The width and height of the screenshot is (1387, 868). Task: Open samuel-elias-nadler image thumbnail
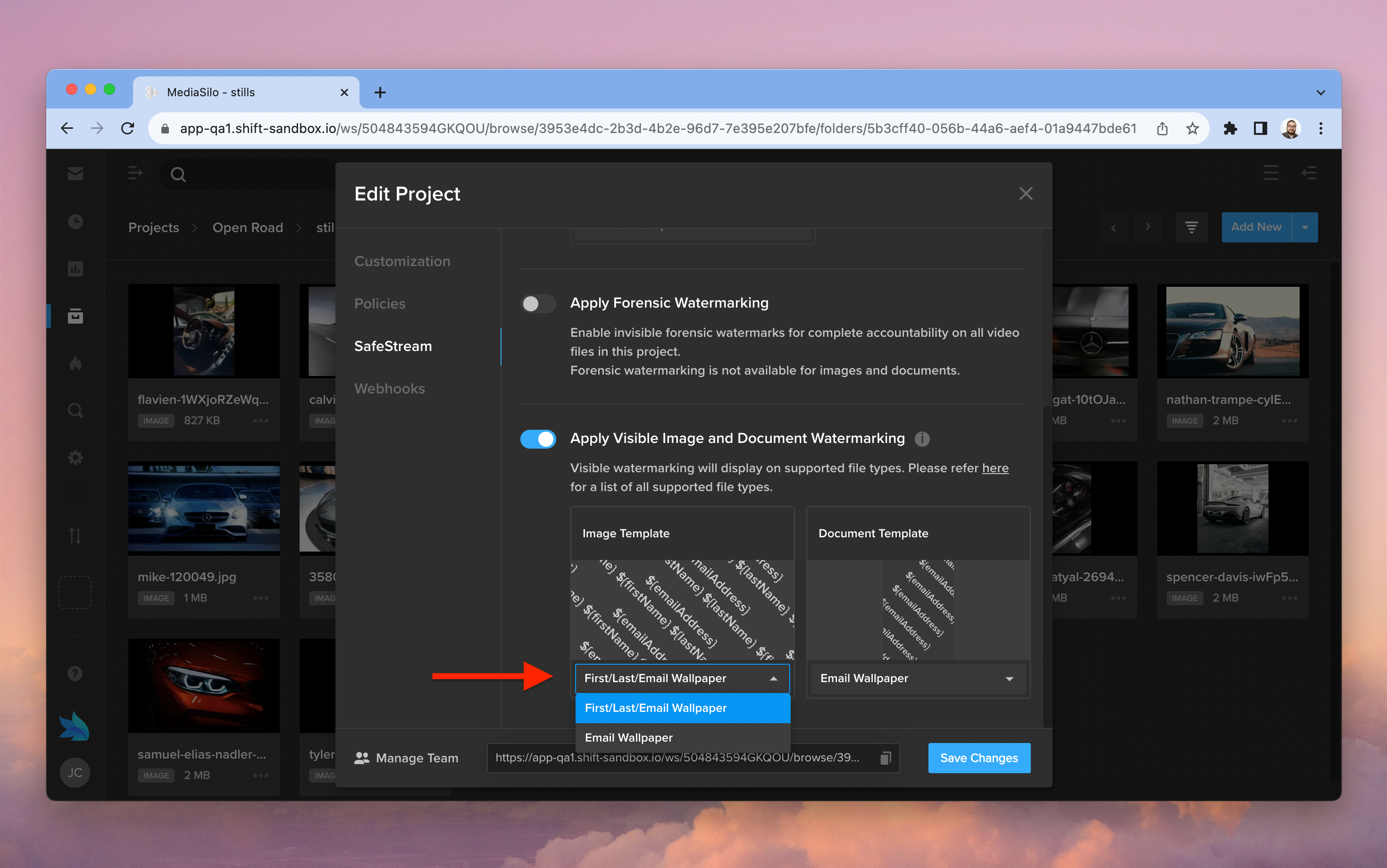click(x=204, y=686)
